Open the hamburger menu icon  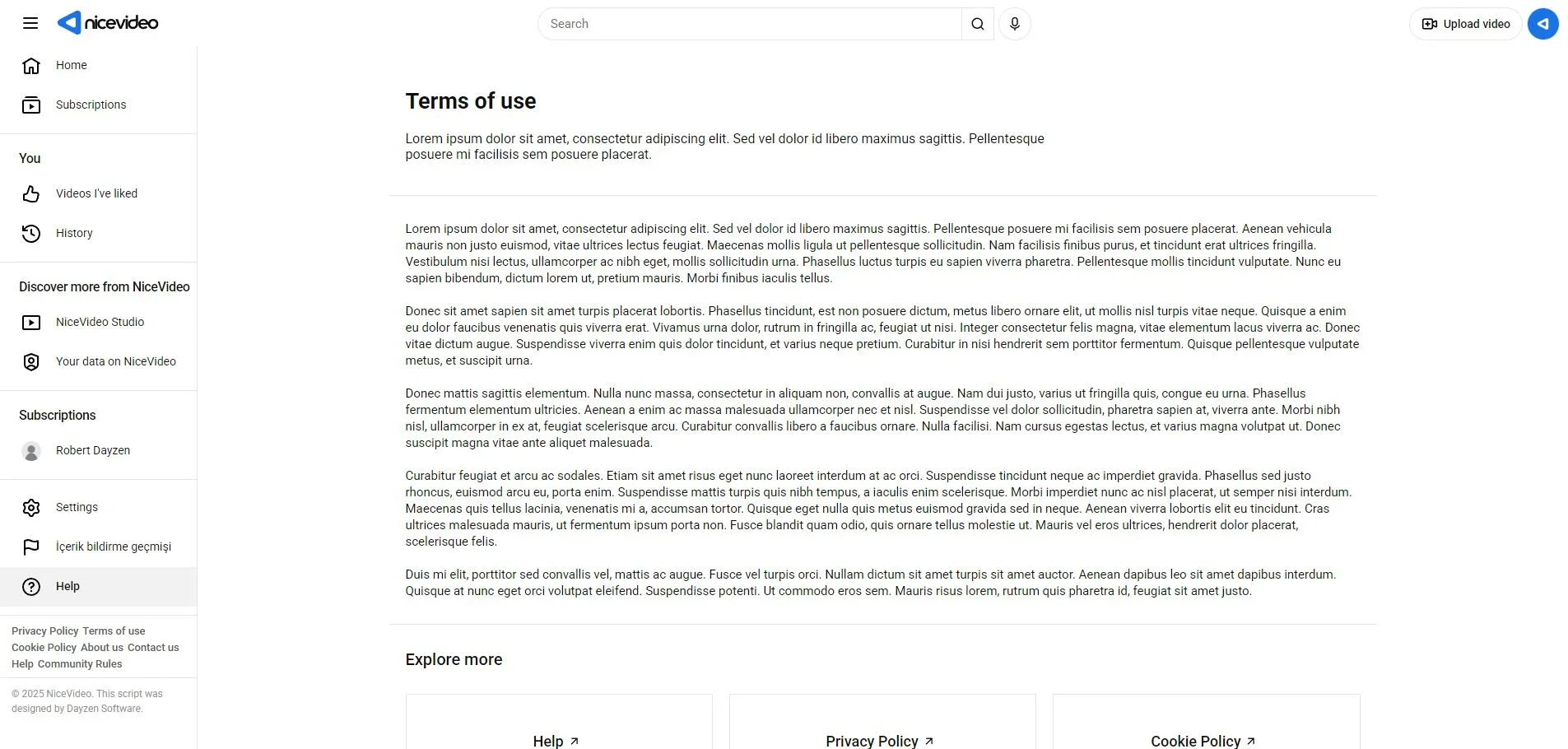tap(30, 23)
